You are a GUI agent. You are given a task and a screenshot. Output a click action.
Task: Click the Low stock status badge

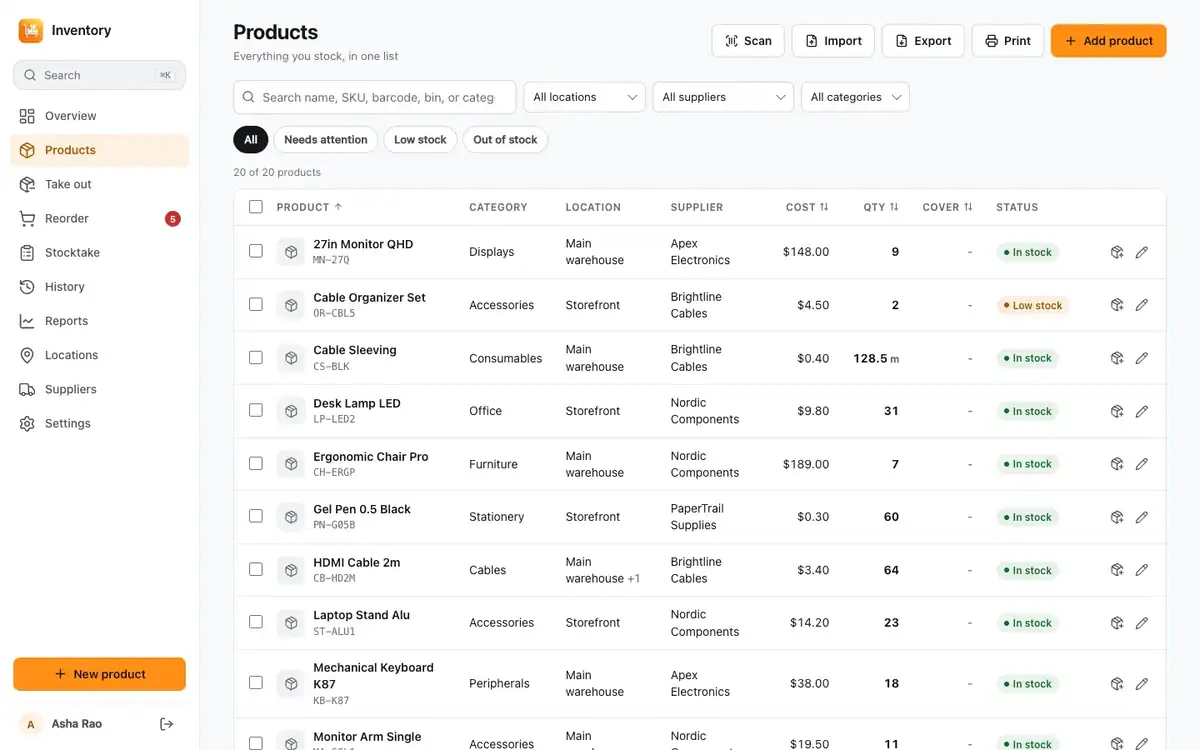pos(1032,305)
